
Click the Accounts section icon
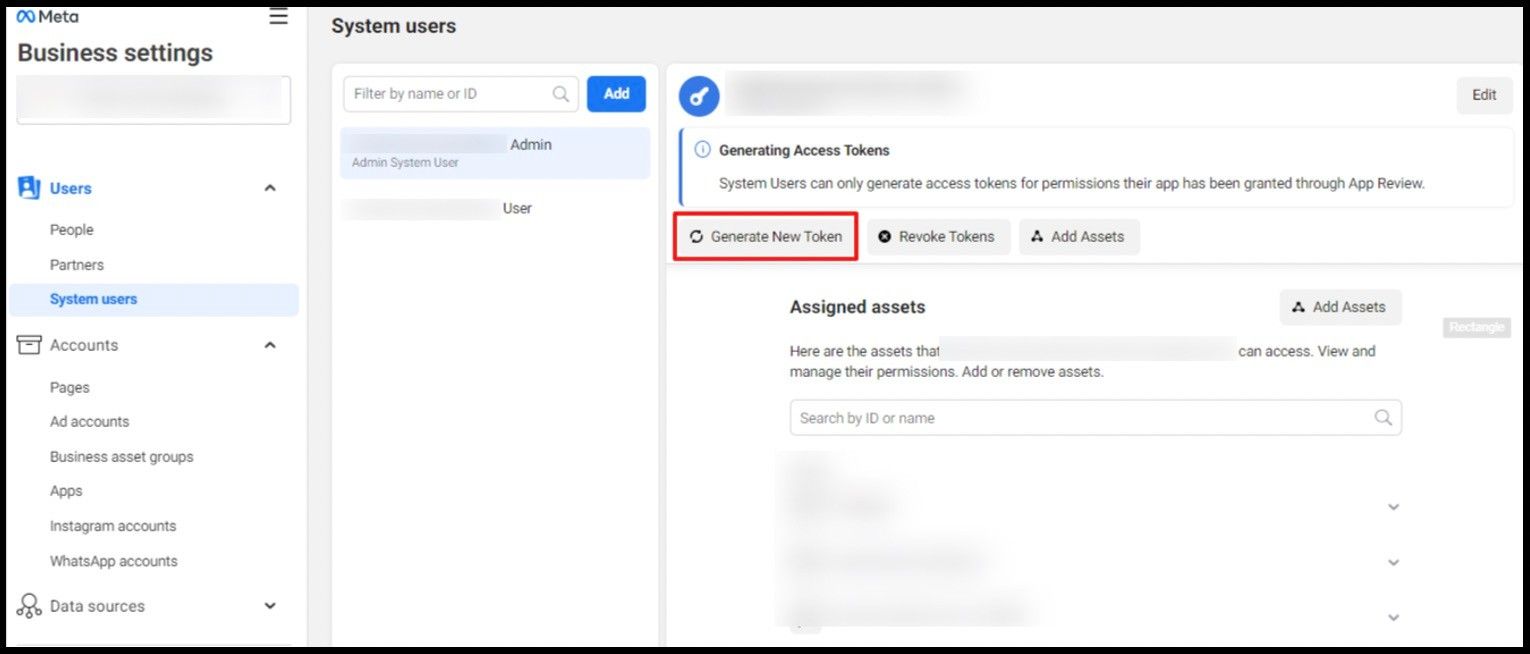click(x=30, y=345)
